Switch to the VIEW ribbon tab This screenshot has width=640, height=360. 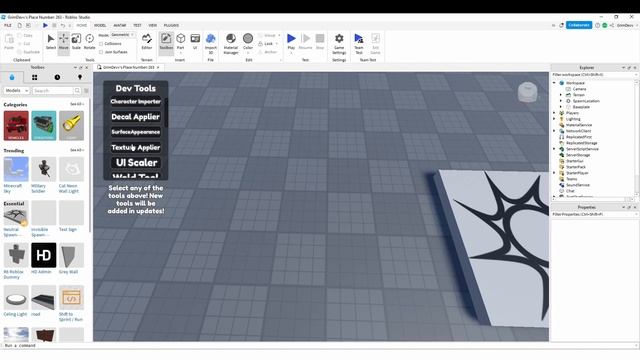[x=153, y=25]
